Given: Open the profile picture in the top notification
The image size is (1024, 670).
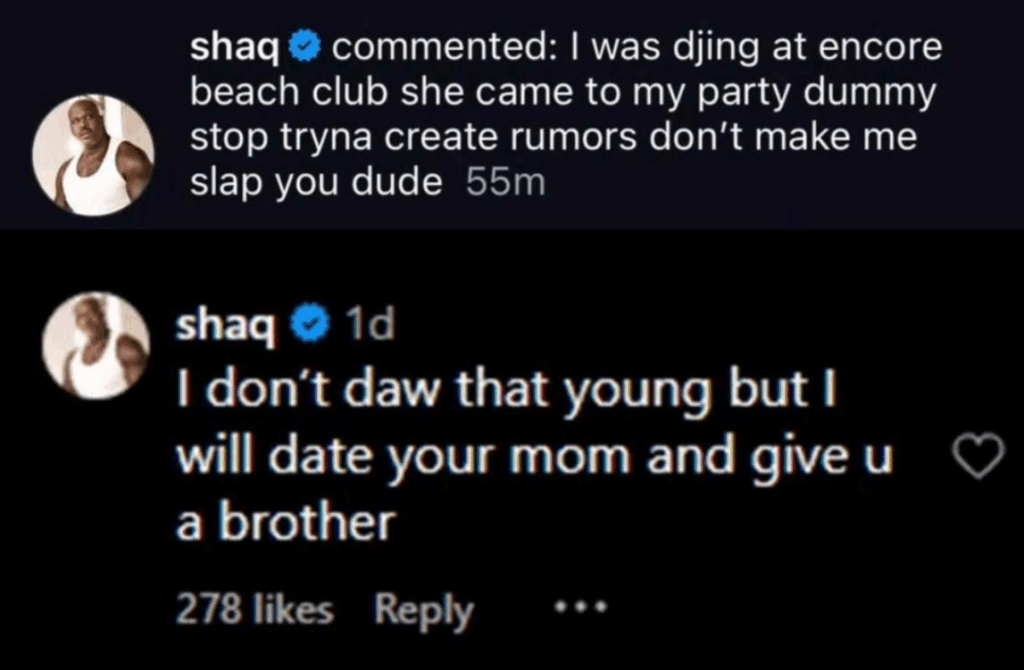Looking at the screenshot, I should (93, 155).
